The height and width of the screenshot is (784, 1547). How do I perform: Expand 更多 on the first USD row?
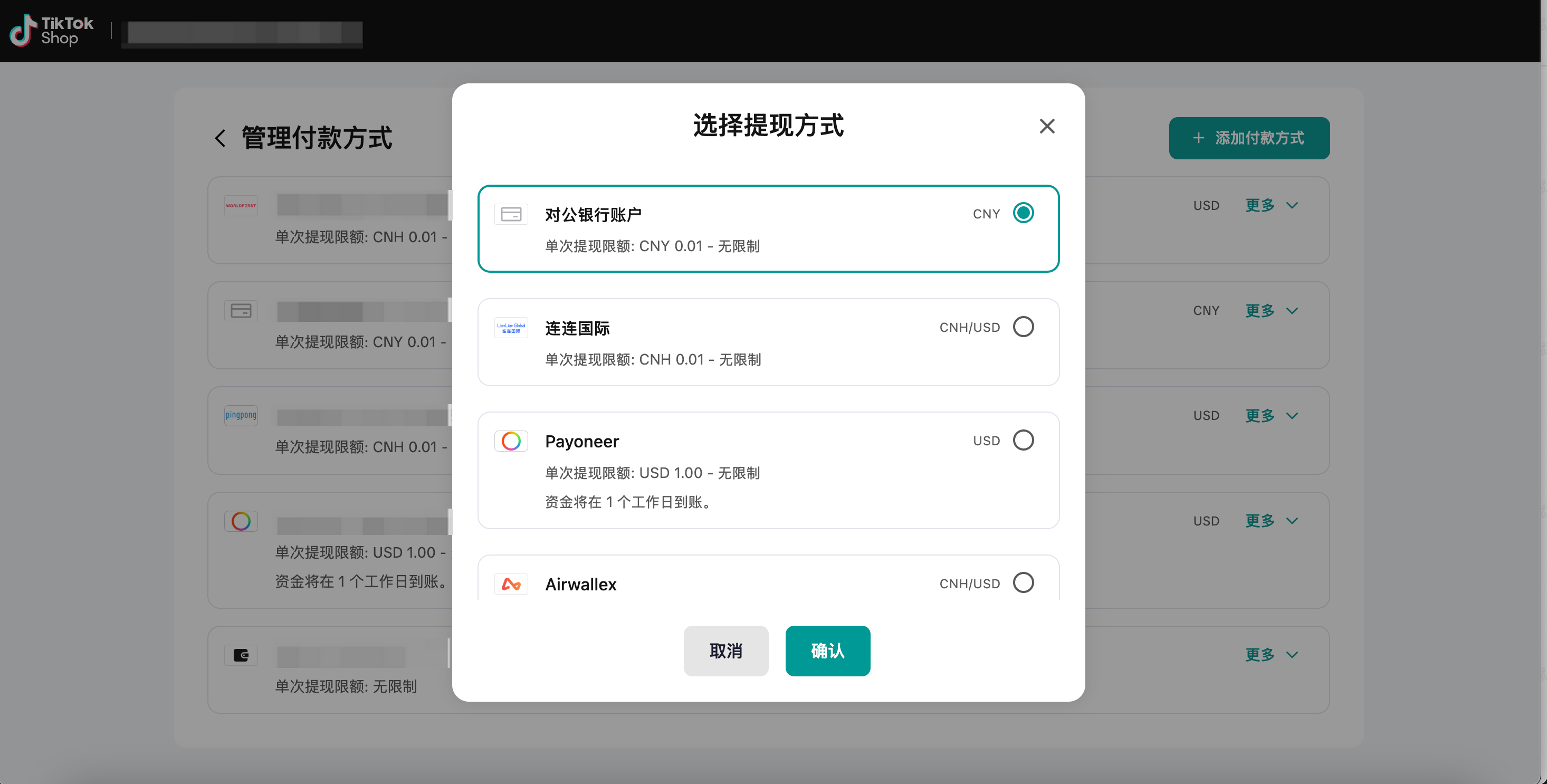(x=1272, y=205)
